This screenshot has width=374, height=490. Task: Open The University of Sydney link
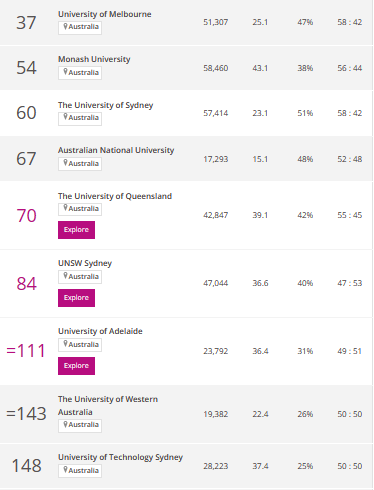(105, 105)
